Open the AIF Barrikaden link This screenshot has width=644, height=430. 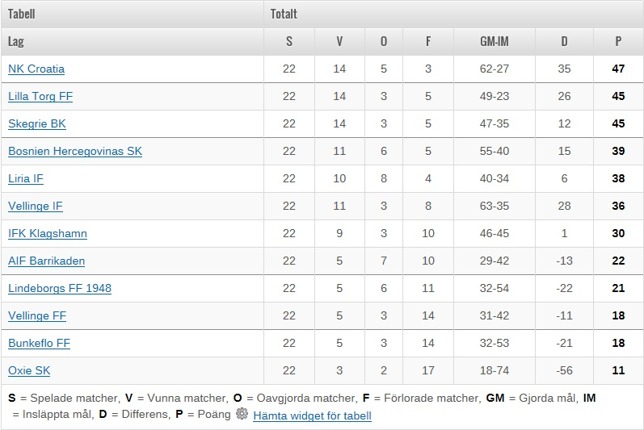pos(46,261)
